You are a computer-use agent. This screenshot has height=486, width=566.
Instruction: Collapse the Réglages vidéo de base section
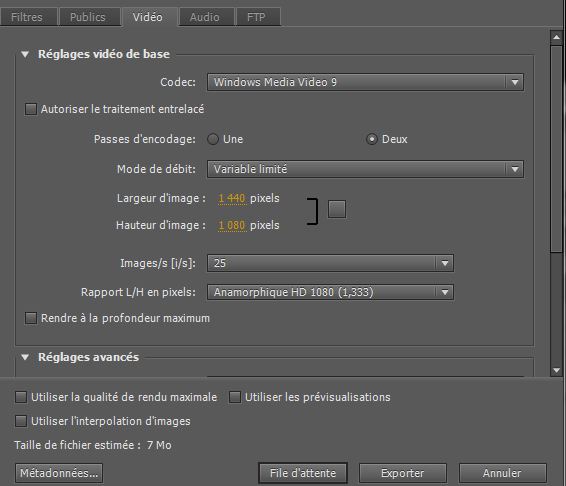pos(25,55)
